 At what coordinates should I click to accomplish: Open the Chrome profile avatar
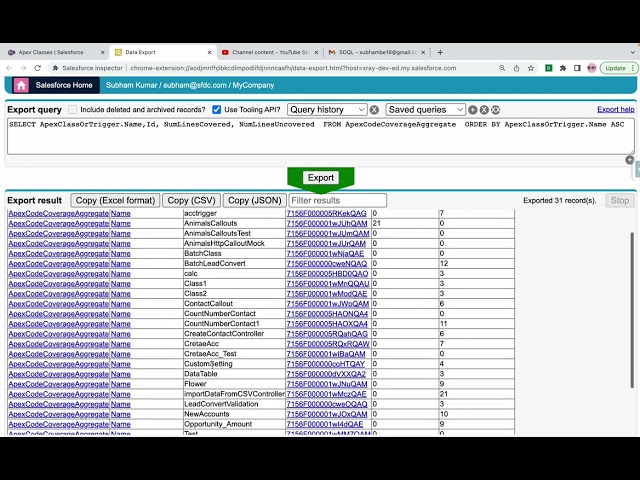[591, 68]
